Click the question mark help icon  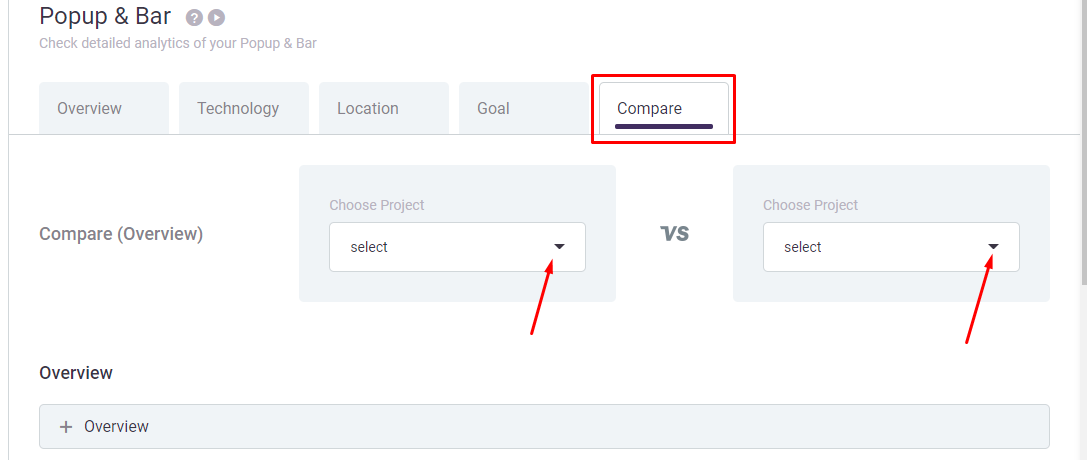point(194,17)
